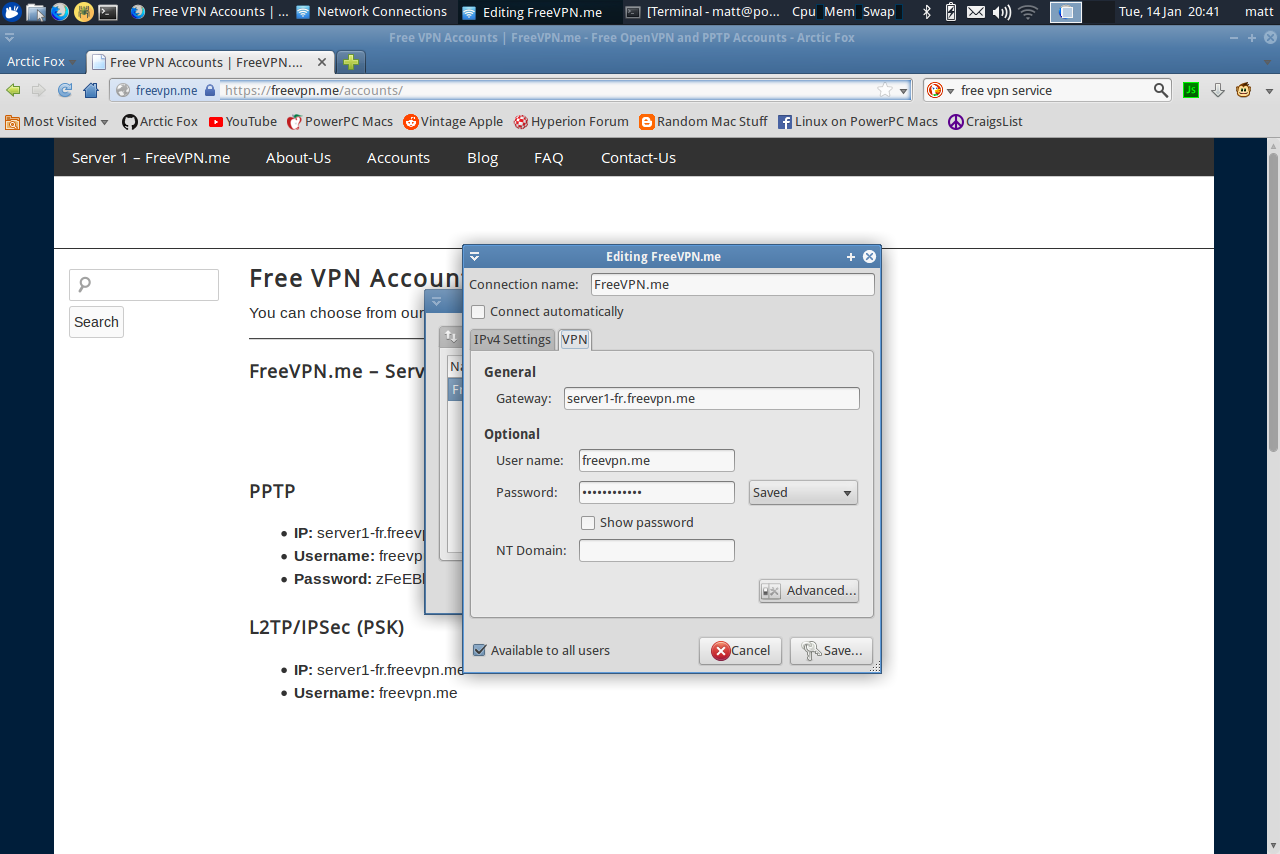Reload the page in Arctic Fox
Viewport: 1280px width, 854px height.
click(x=65, y=90)
